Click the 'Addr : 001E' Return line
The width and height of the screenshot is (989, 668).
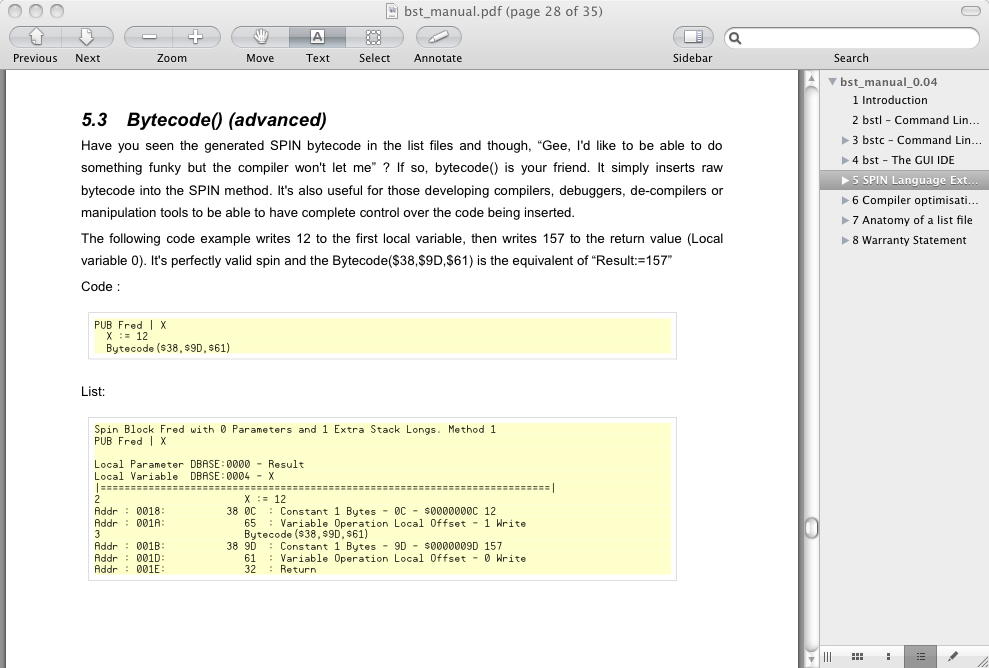click(205, 569)
